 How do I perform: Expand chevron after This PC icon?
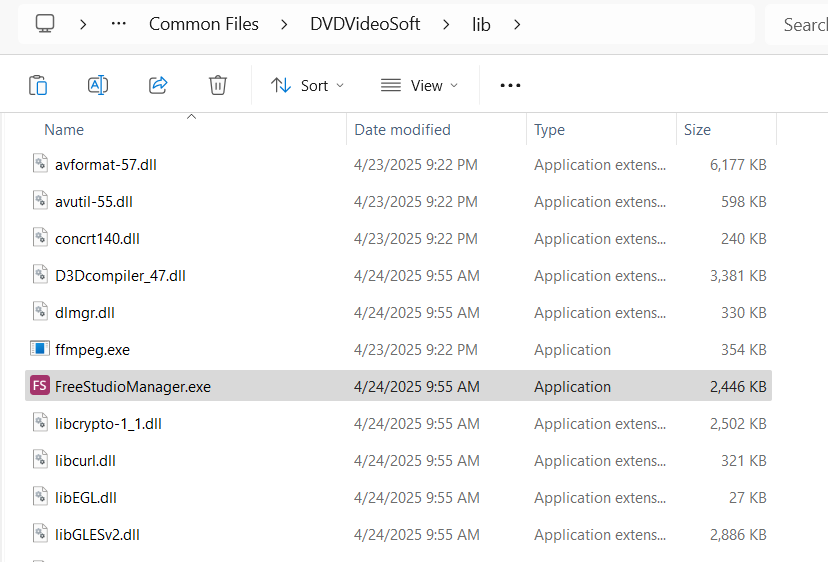83,24
